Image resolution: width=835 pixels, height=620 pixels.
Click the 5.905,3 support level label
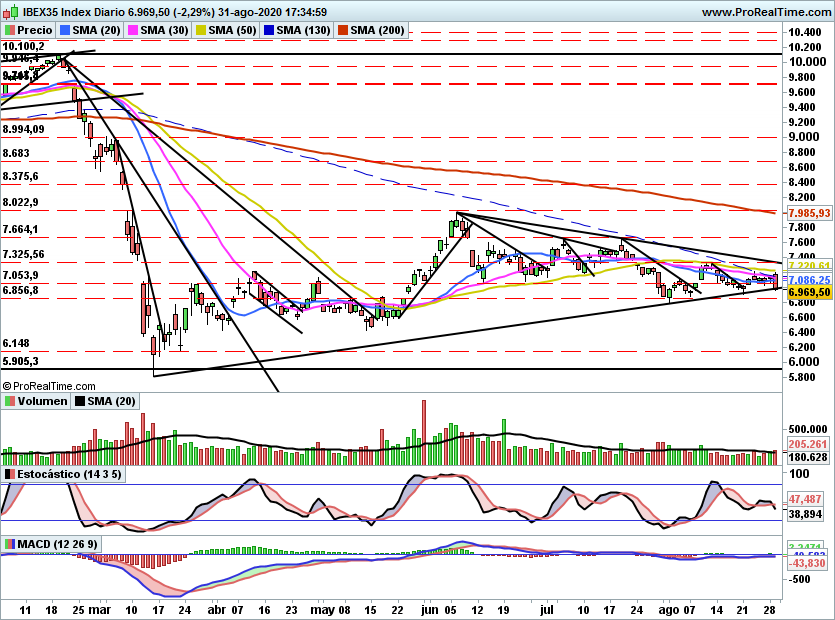pyautogui.click(x=20, y=361)
